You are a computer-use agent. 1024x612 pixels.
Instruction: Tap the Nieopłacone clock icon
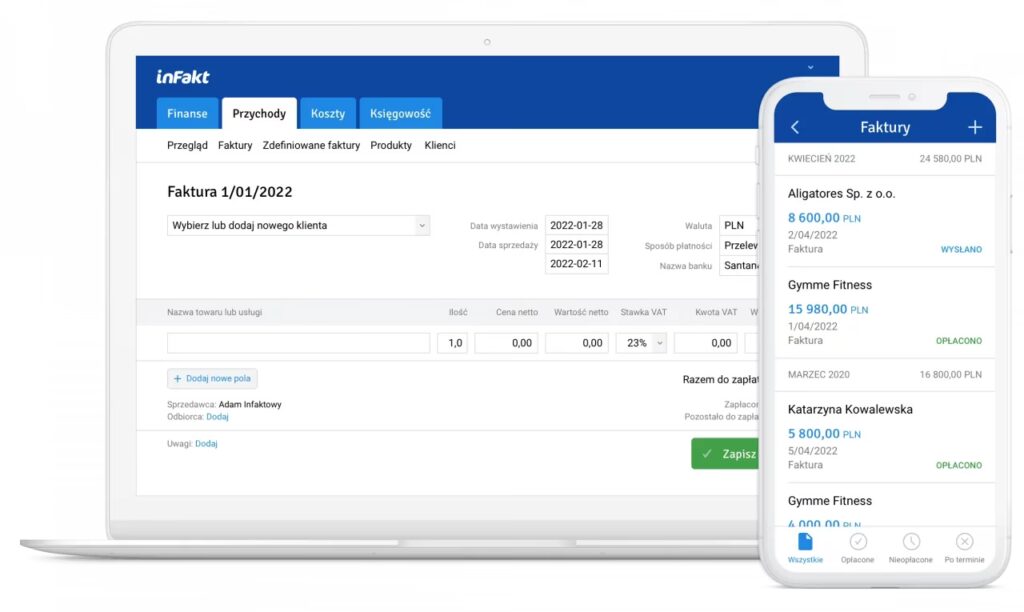(911, 541)
